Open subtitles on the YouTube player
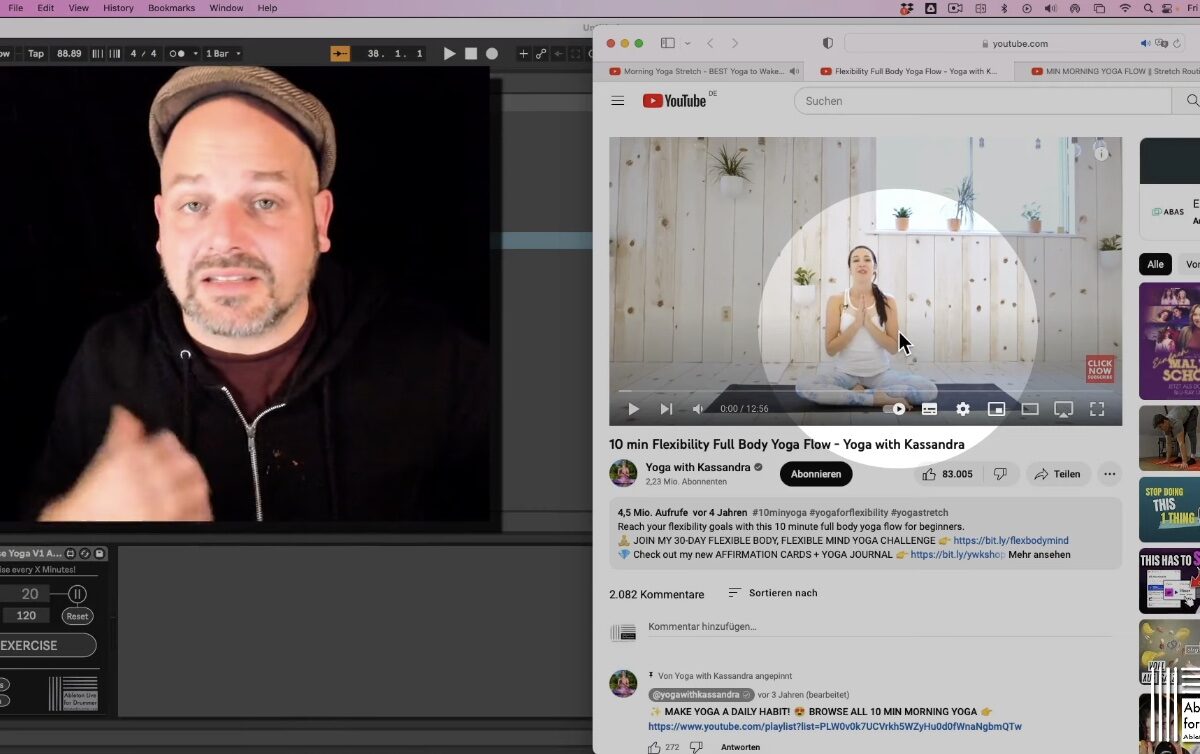Image resolution: width=1200 pixels, height=754 pixels. (x=929, y=409)
